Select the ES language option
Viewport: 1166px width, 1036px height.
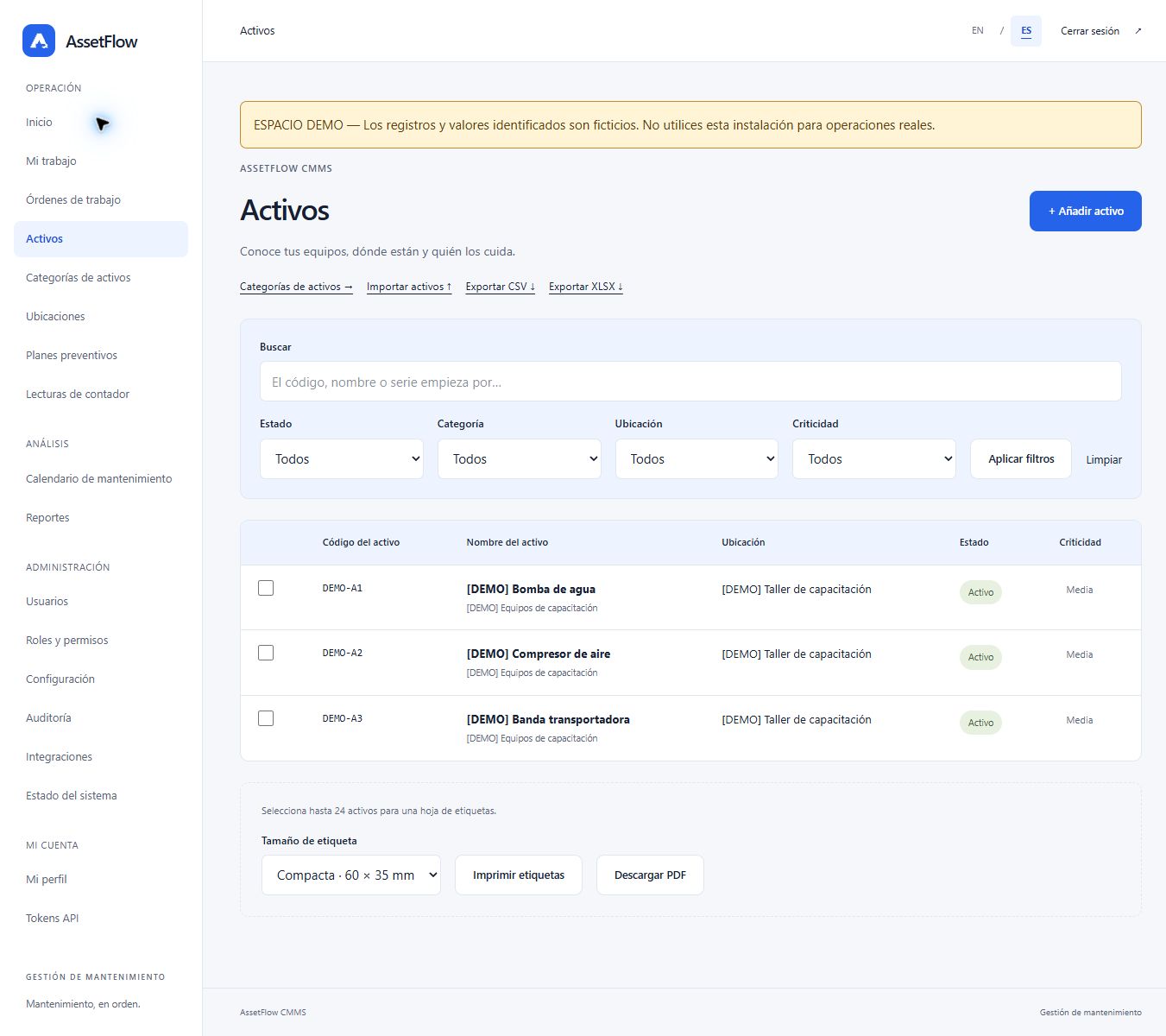coord(1026,31)
